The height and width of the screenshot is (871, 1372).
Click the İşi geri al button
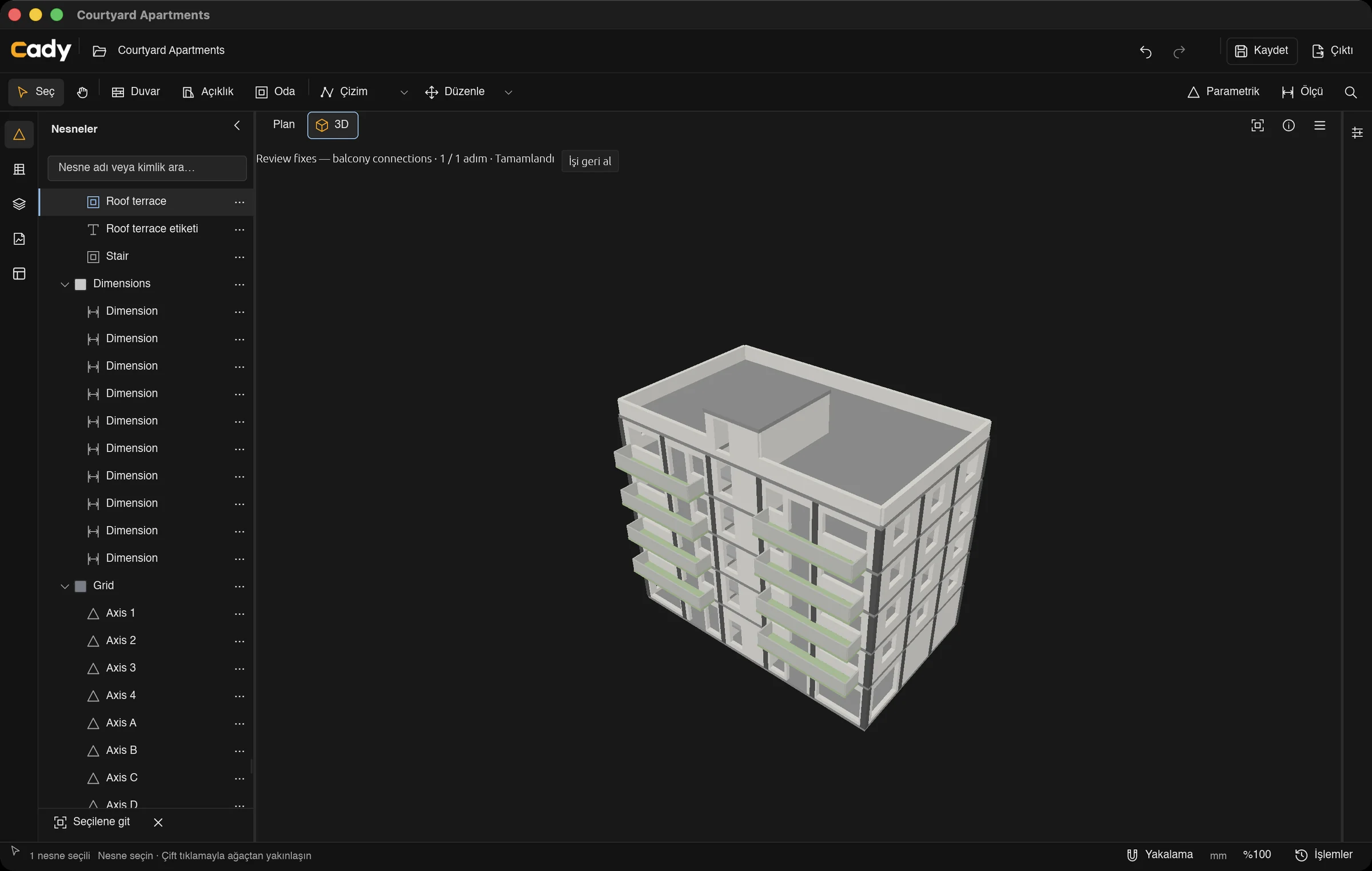[590, 161]
